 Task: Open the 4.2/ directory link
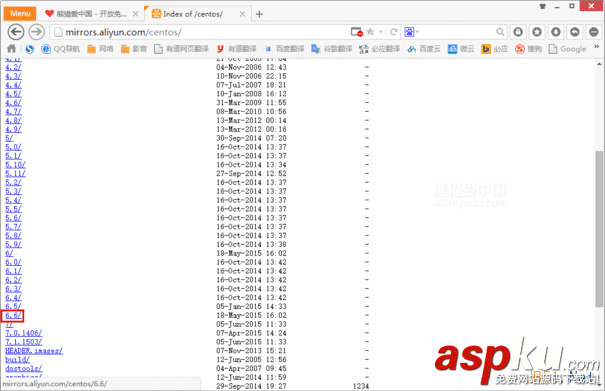point(13,67)
